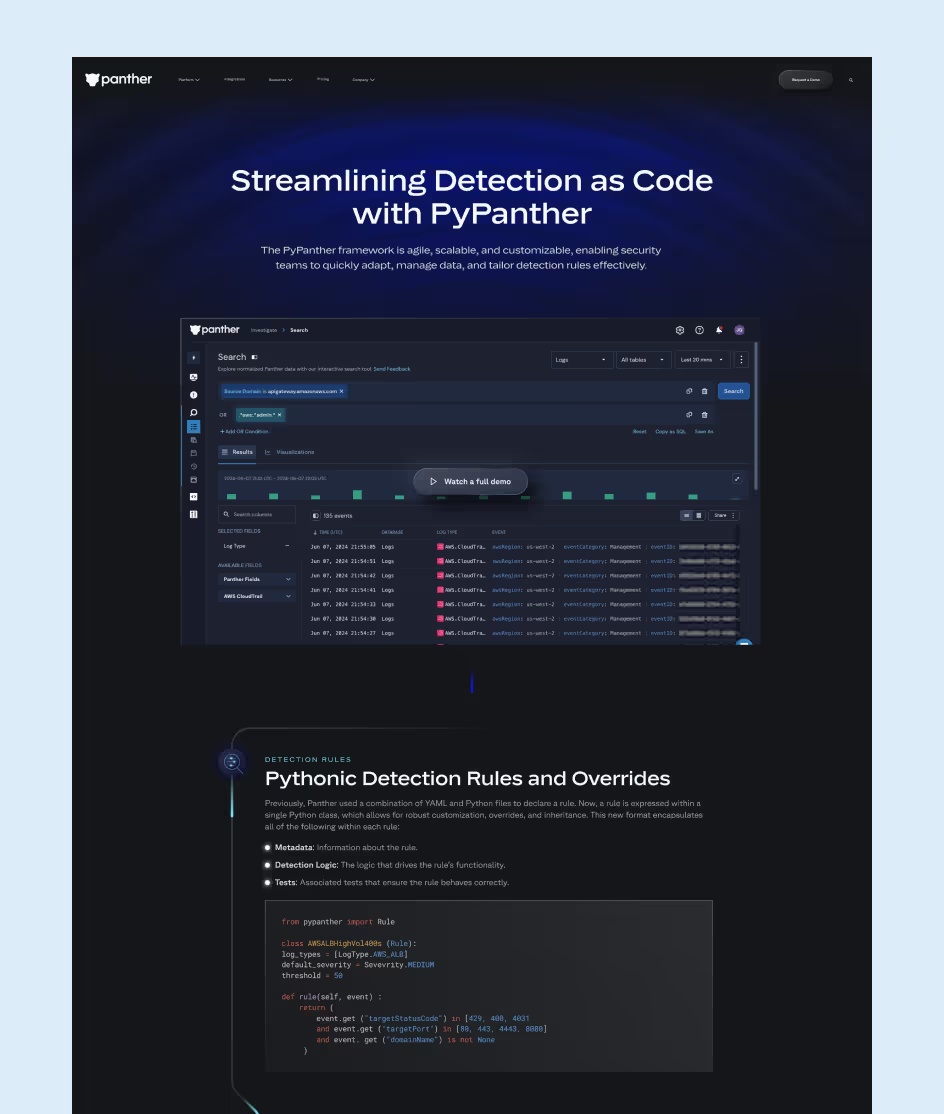The image size is (944, 1114).
Task: Open the Send Feedback link
Action: (x=392, y=369)
